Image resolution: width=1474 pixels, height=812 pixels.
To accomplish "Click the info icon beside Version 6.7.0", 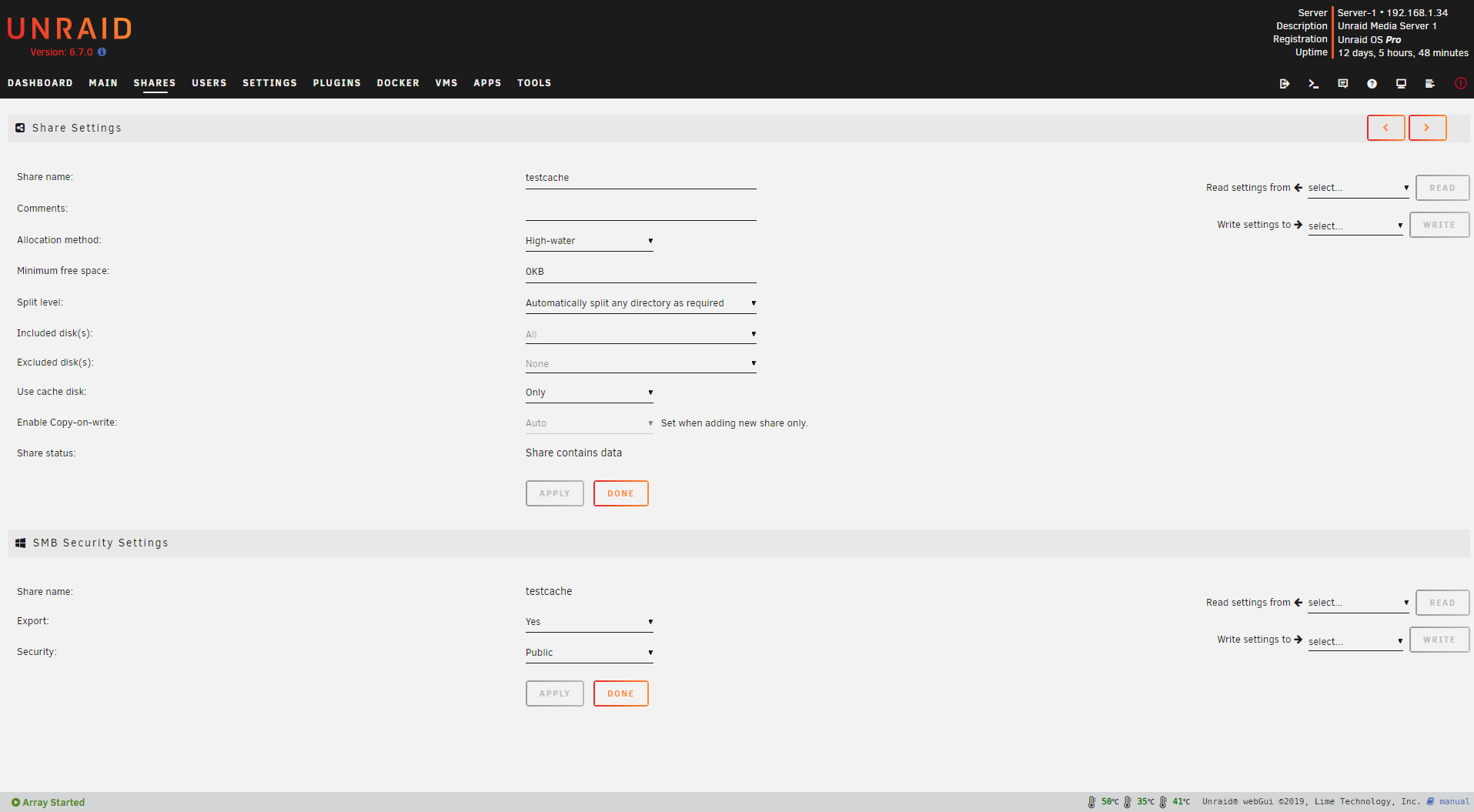I will [102, 52].
